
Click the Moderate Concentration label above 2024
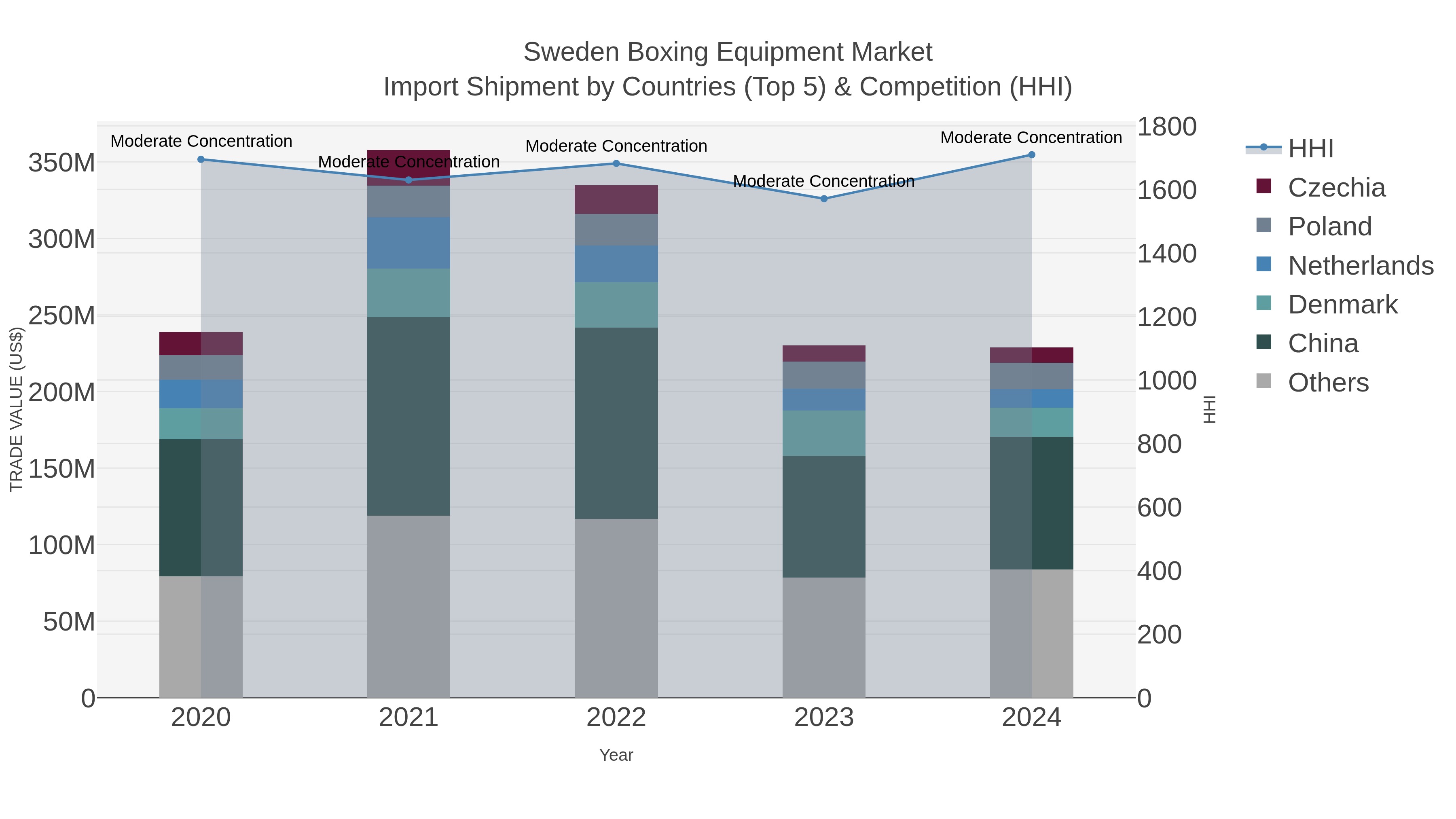click(x=1031, y=138)
